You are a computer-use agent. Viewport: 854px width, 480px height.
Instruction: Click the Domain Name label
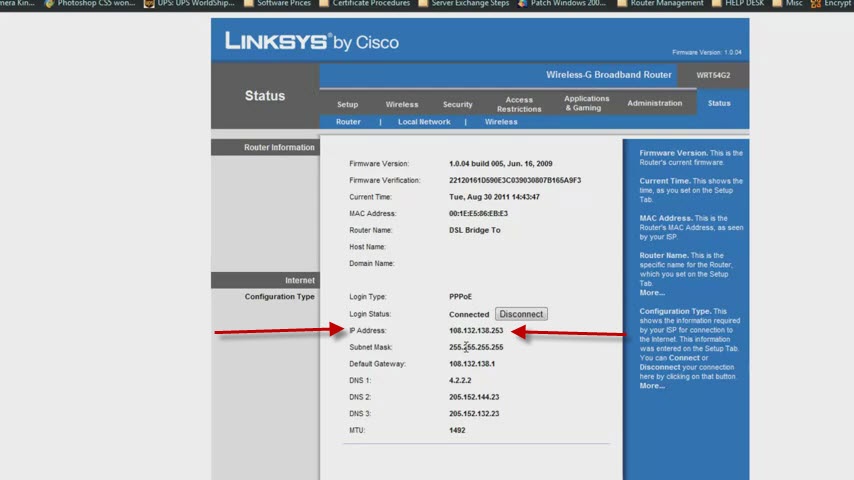pos(371,264)
